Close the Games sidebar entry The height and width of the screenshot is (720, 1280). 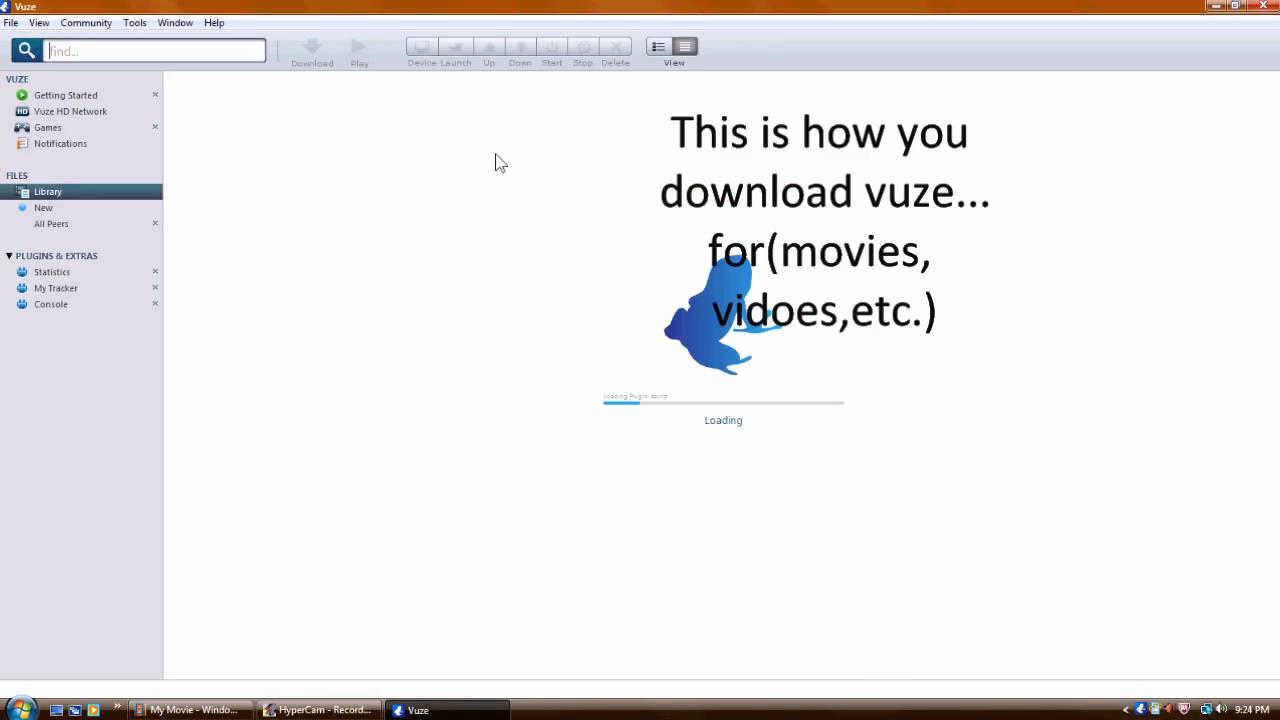pyautogui.click(x=155, y=127)
